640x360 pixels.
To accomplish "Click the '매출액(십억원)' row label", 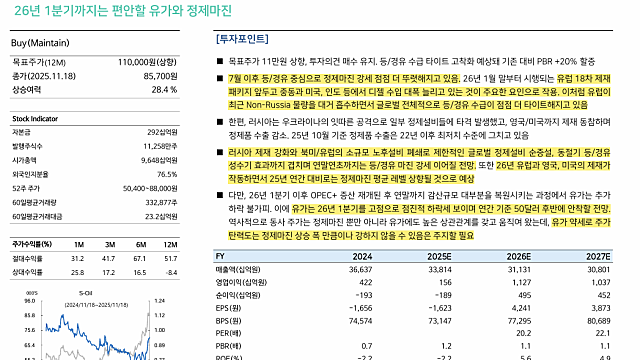I will pos(238,269).
